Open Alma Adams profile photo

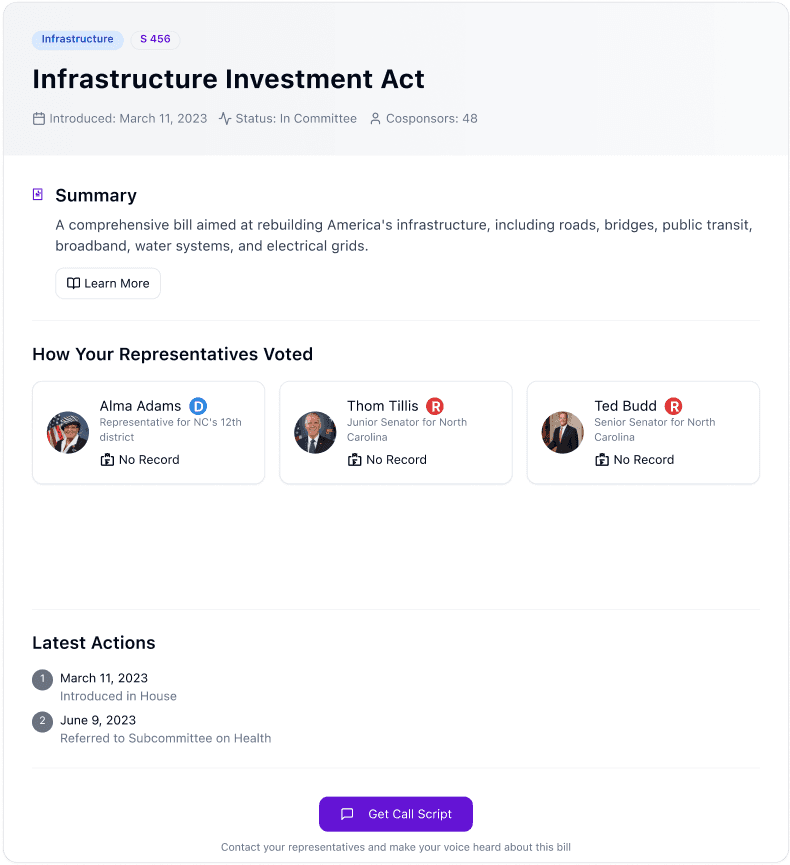pyautogui.click(x=68, y=432)
